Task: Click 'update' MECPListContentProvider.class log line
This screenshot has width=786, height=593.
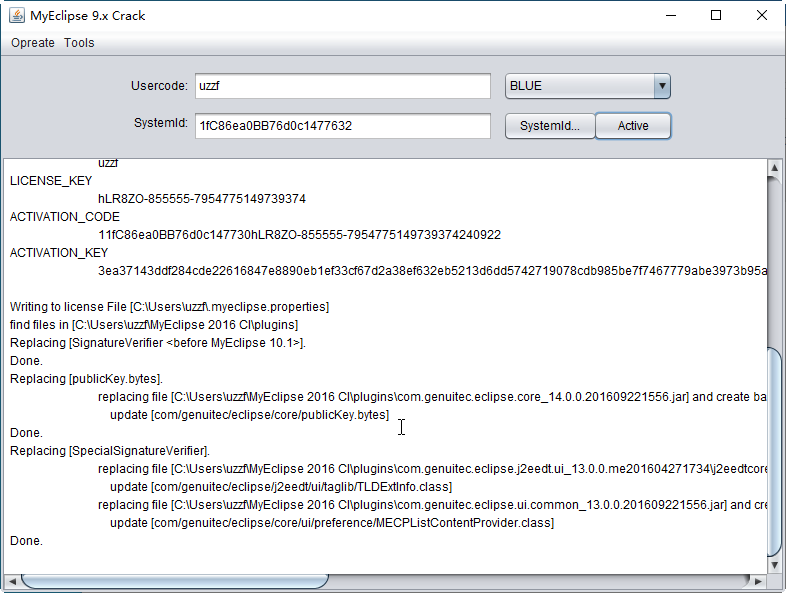Action: [x=332, y=523]
